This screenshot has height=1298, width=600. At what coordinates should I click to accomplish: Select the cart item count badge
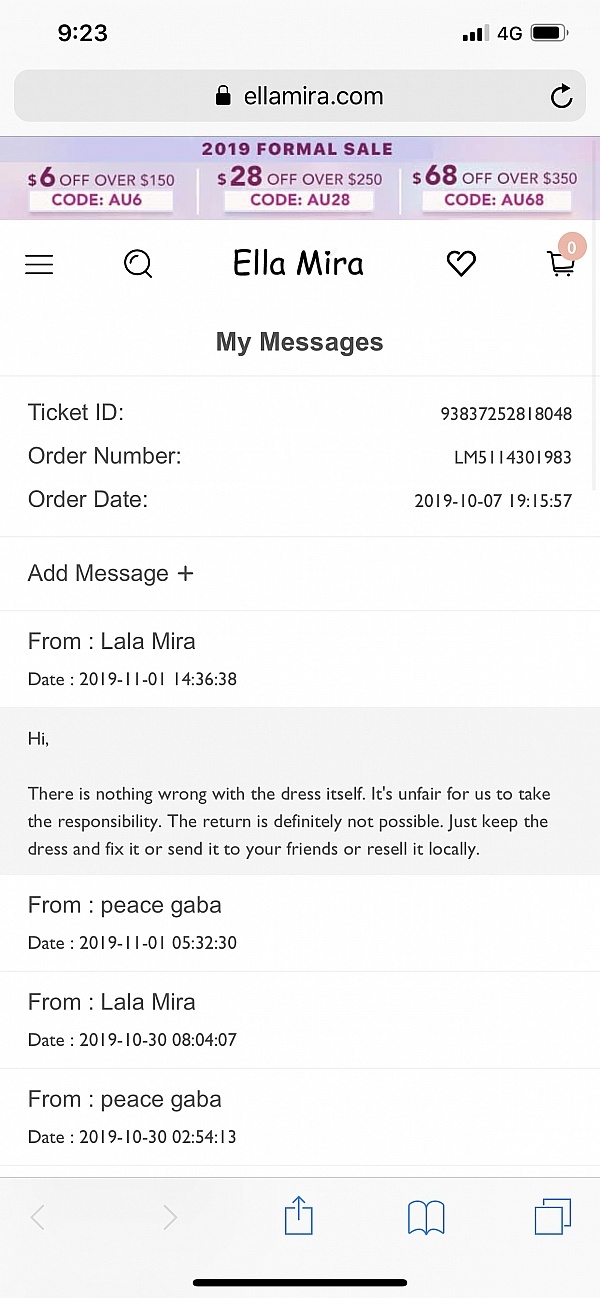pos(571,246)
